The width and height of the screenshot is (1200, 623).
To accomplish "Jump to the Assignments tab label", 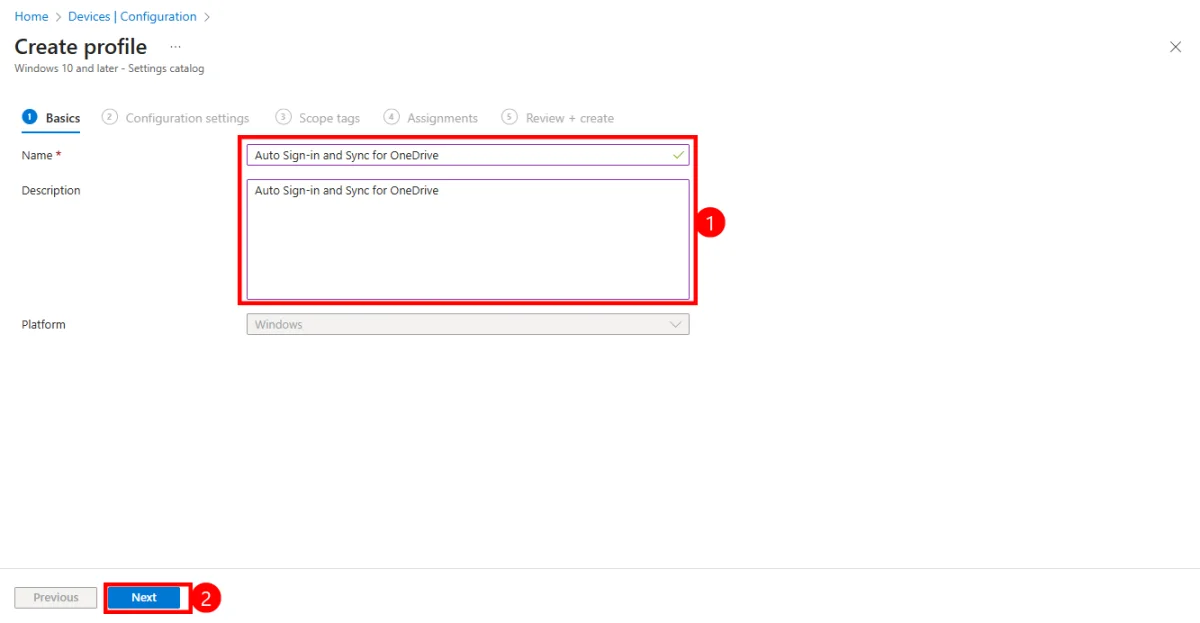I will pos(442,118).
